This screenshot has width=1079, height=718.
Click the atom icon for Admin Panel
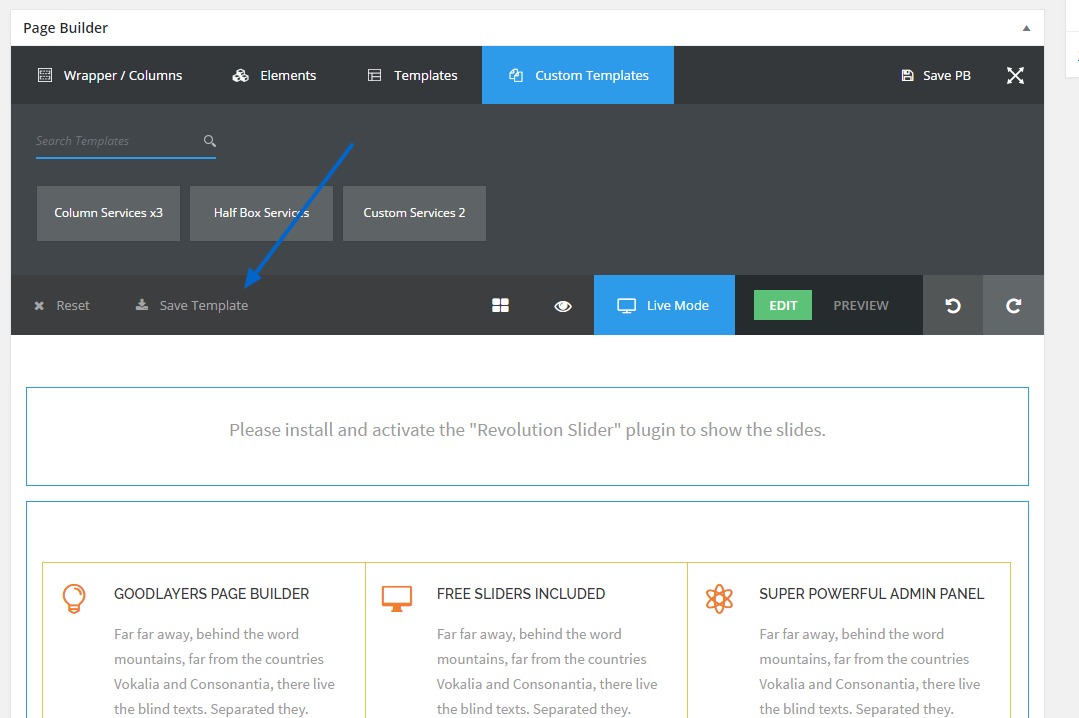[x=719, y=598]
